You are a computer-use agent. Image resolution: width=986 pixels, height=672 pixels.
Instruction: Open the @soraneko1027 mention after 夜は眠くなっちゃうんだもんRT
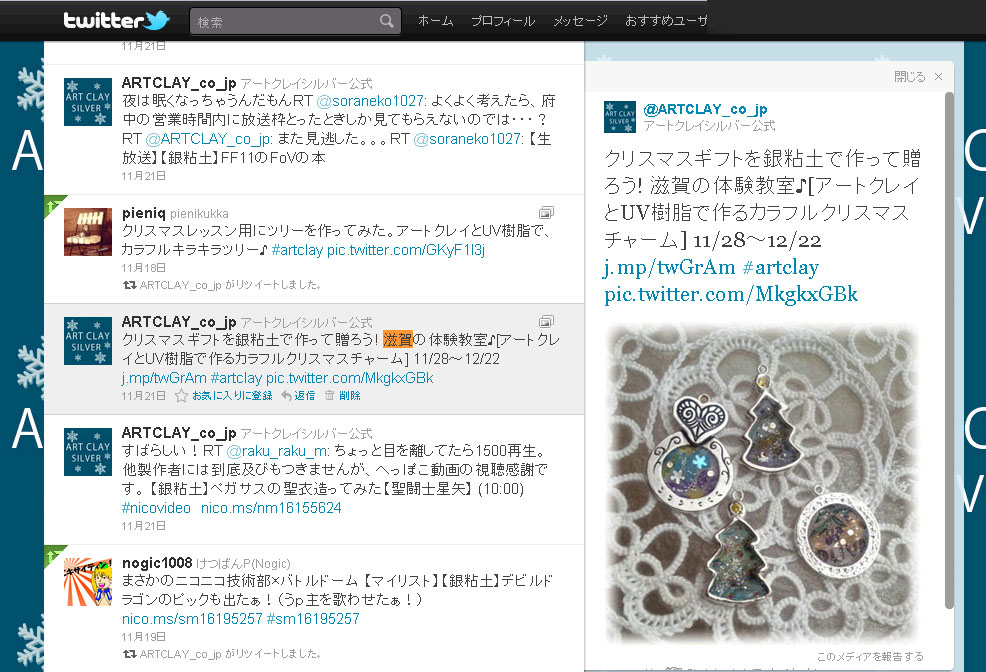pyautogui.click(x=371, y=101)
